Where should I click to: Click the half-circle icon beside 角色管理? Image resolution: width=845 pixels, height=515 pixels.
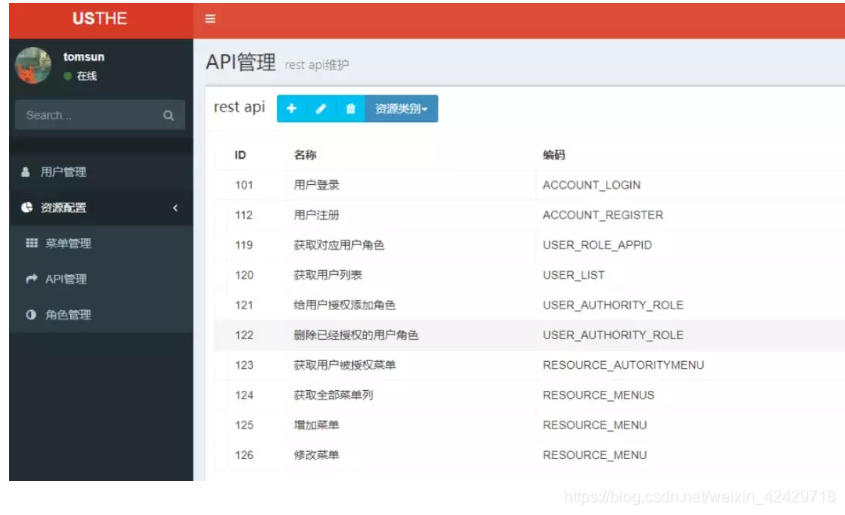(x=31, y=315)
